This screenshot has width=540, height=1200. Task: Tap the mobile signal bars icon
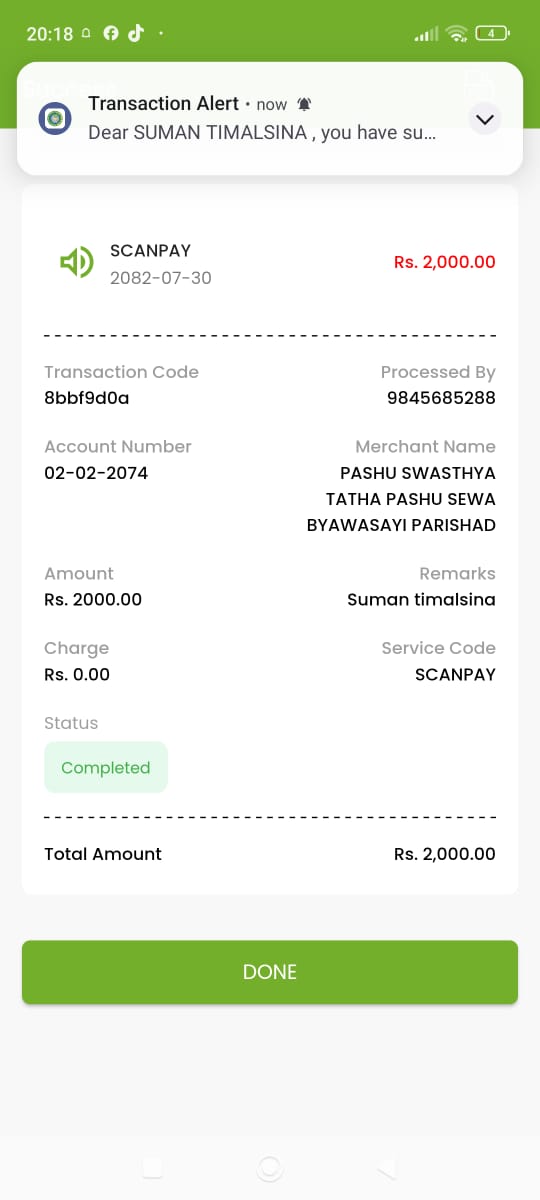point(426,34)
